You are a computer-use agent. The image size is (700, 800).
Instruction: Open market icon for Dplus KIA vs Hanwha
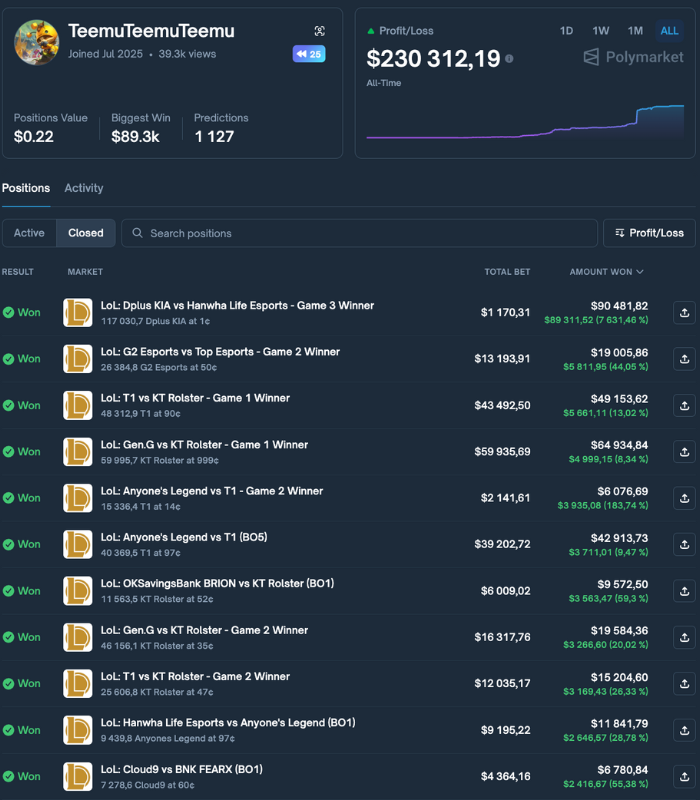tap(78, 312)
